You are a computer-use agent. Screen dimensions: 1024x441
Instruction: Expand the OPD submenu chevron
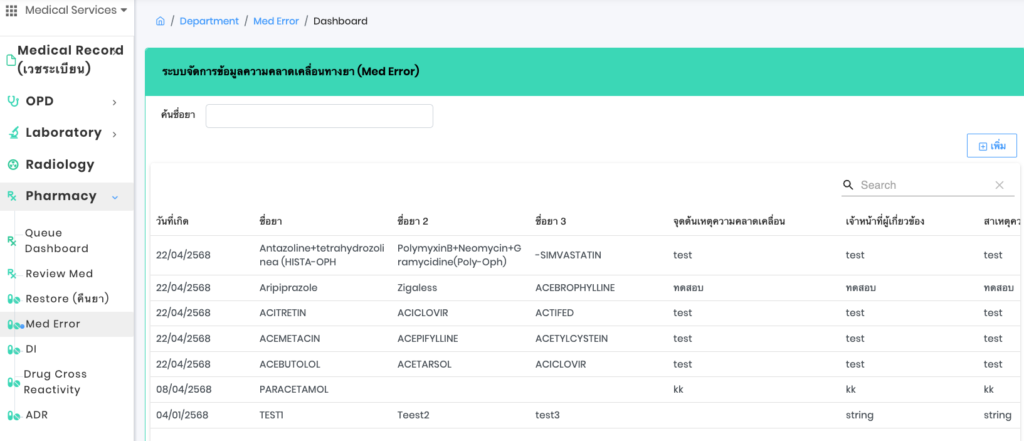coord(115,102)
